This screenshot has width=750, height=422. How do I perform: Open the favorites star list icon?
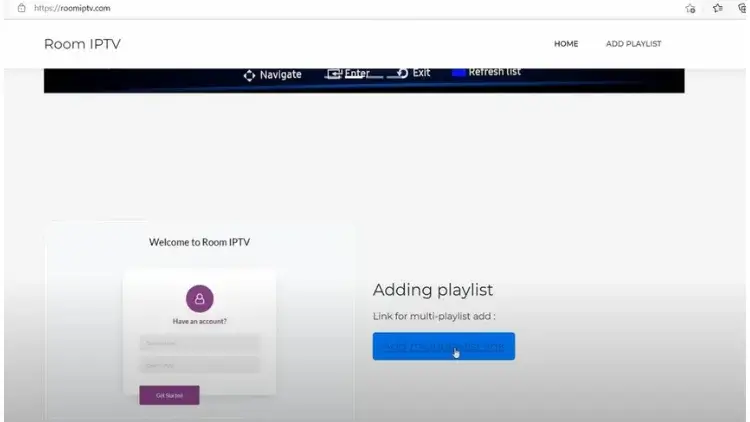(717, 8)
